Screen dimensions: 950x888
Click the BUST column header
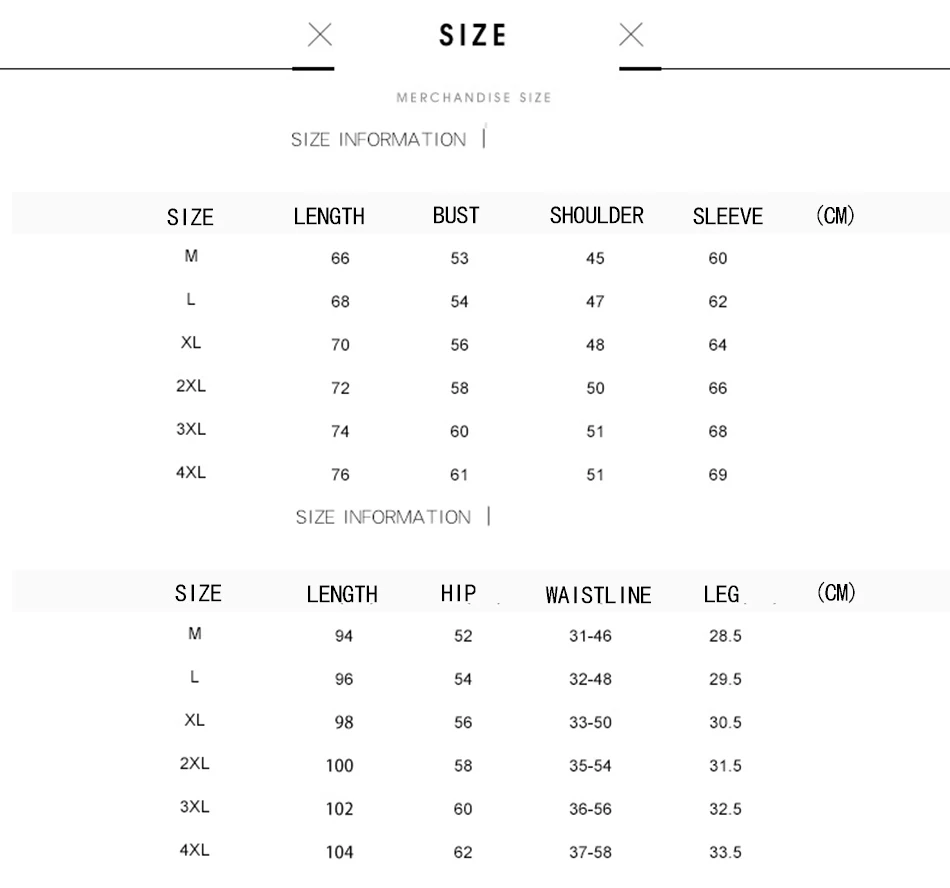(456, 216)
